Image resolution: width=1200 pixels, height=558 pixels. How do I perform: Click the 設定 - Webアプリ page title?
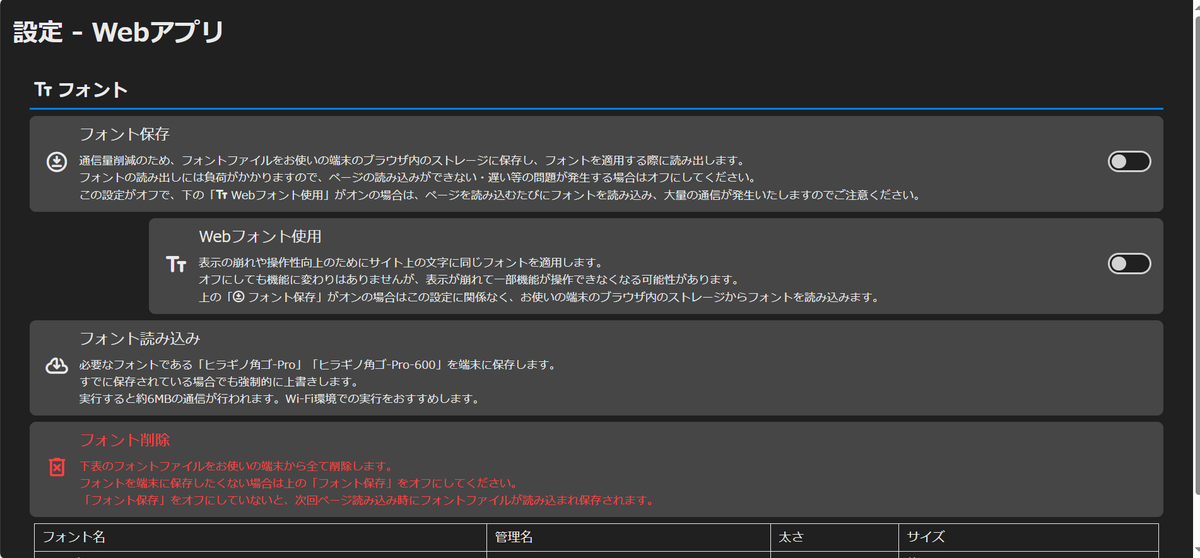(x=118, y=32)
